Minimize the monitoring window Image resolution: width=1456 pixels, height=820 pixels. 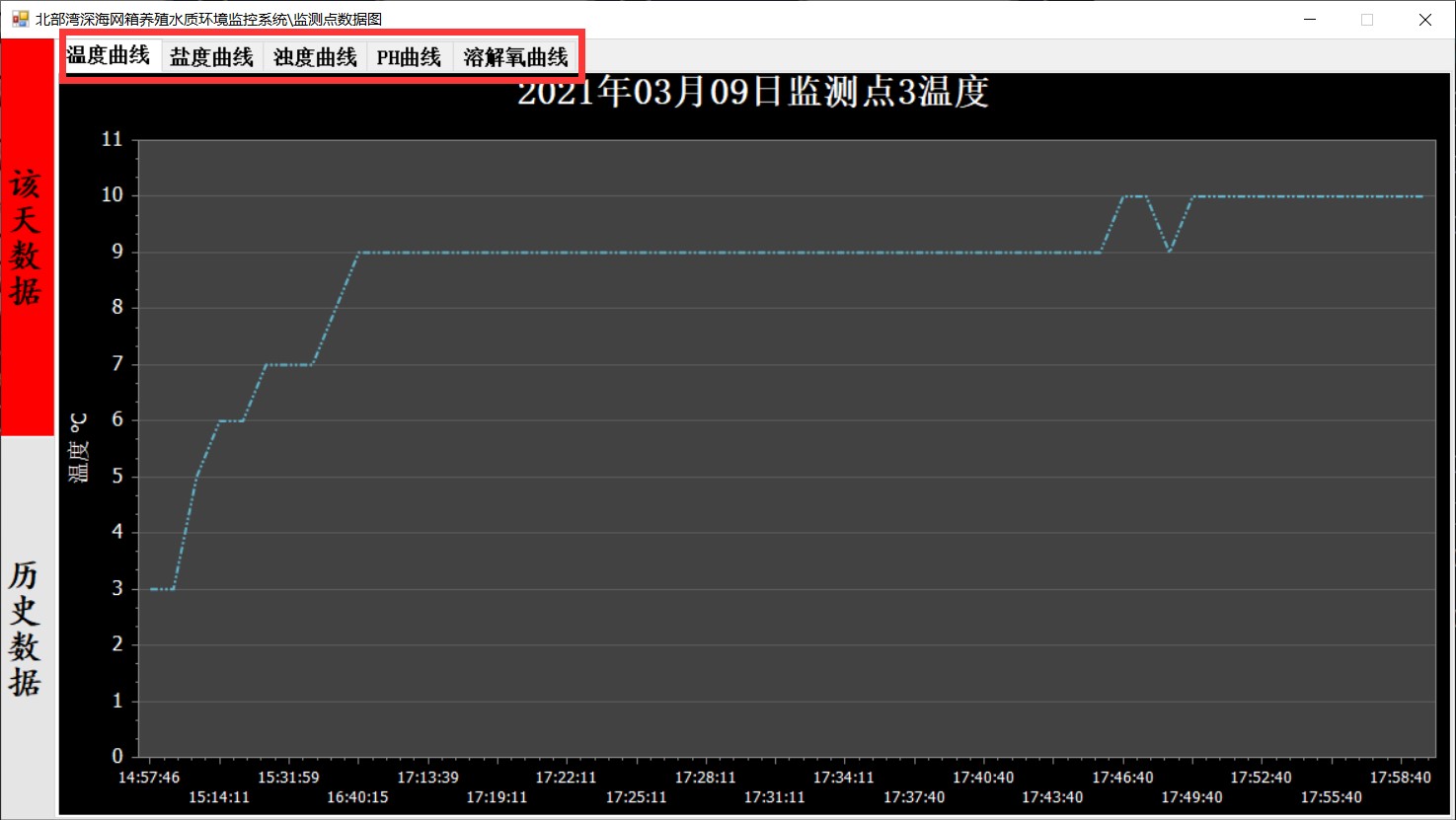[1310, 20]
